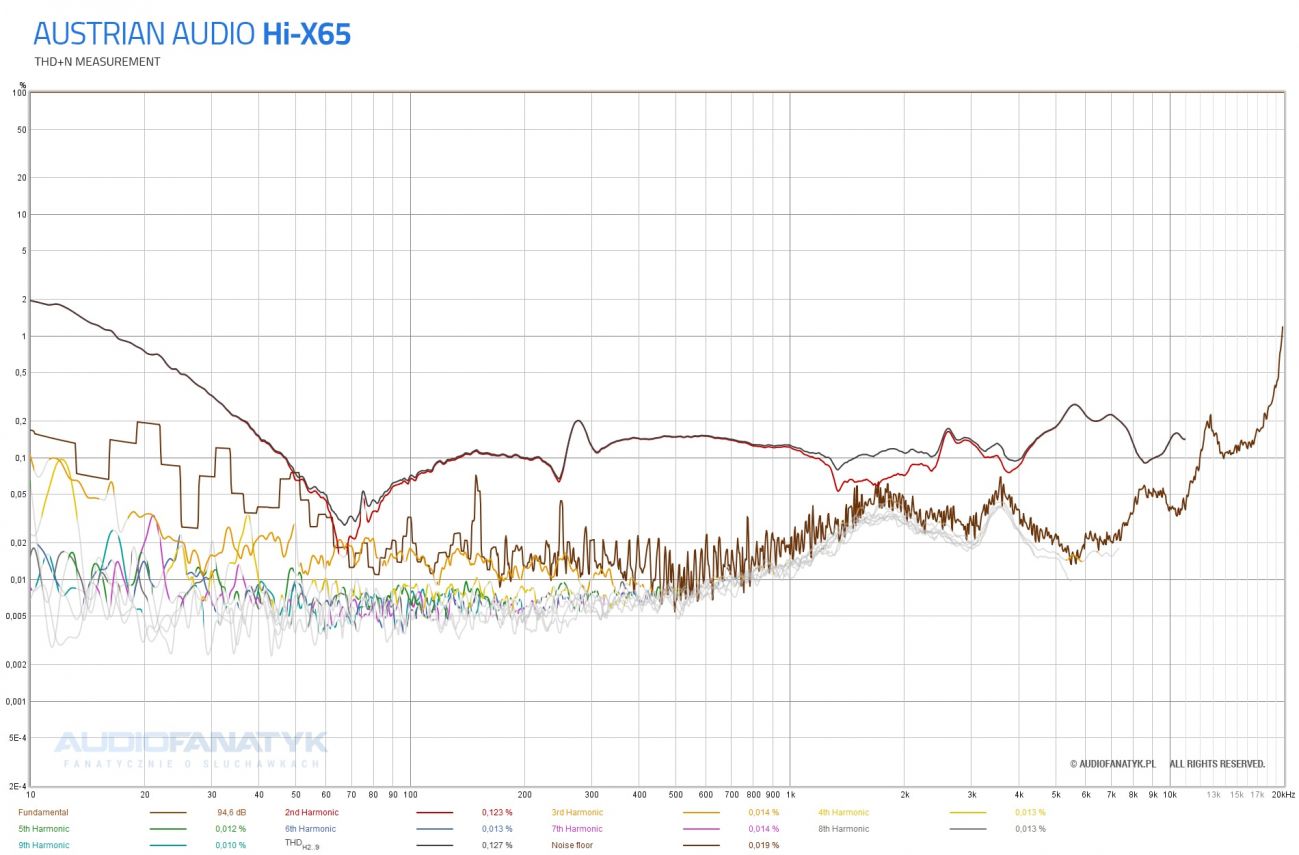Viewport: 1299px width, 855px height.
Task: Click the '17k' frequency axis label
Action: [1258, 795]
